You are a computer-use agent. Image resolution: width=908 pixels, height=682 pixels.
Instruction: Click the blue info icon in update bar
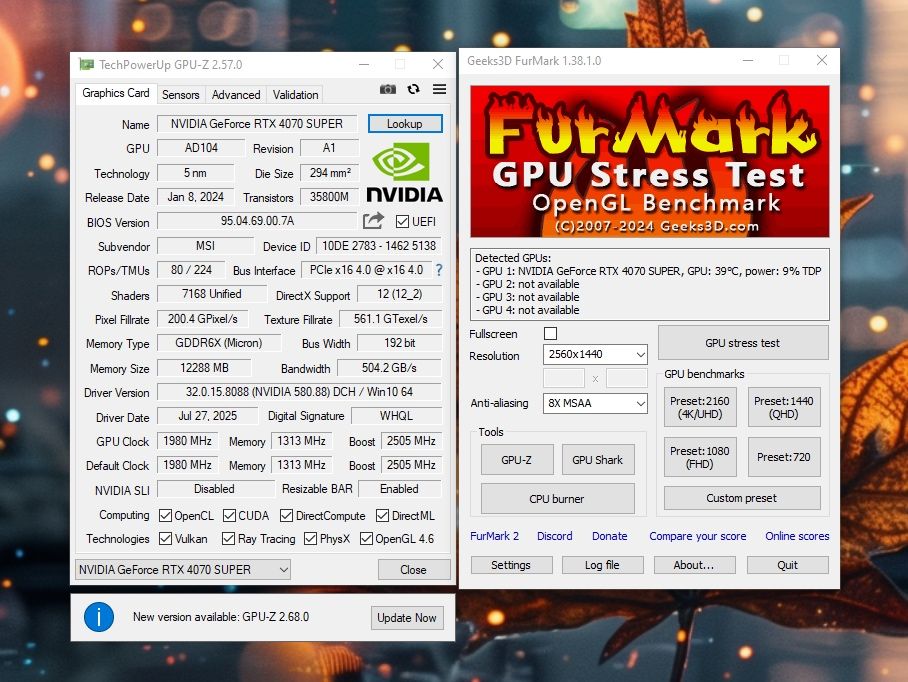(99, 617)
